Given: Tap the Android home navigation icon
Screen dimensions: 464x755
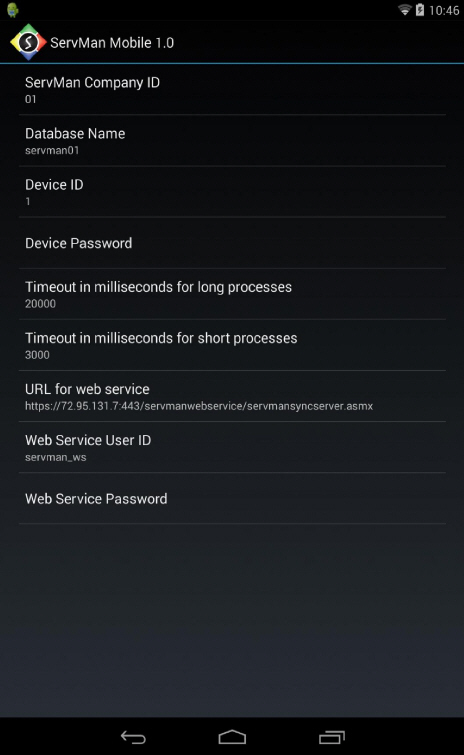Looking at the screenshot, I should coord(232,737).
